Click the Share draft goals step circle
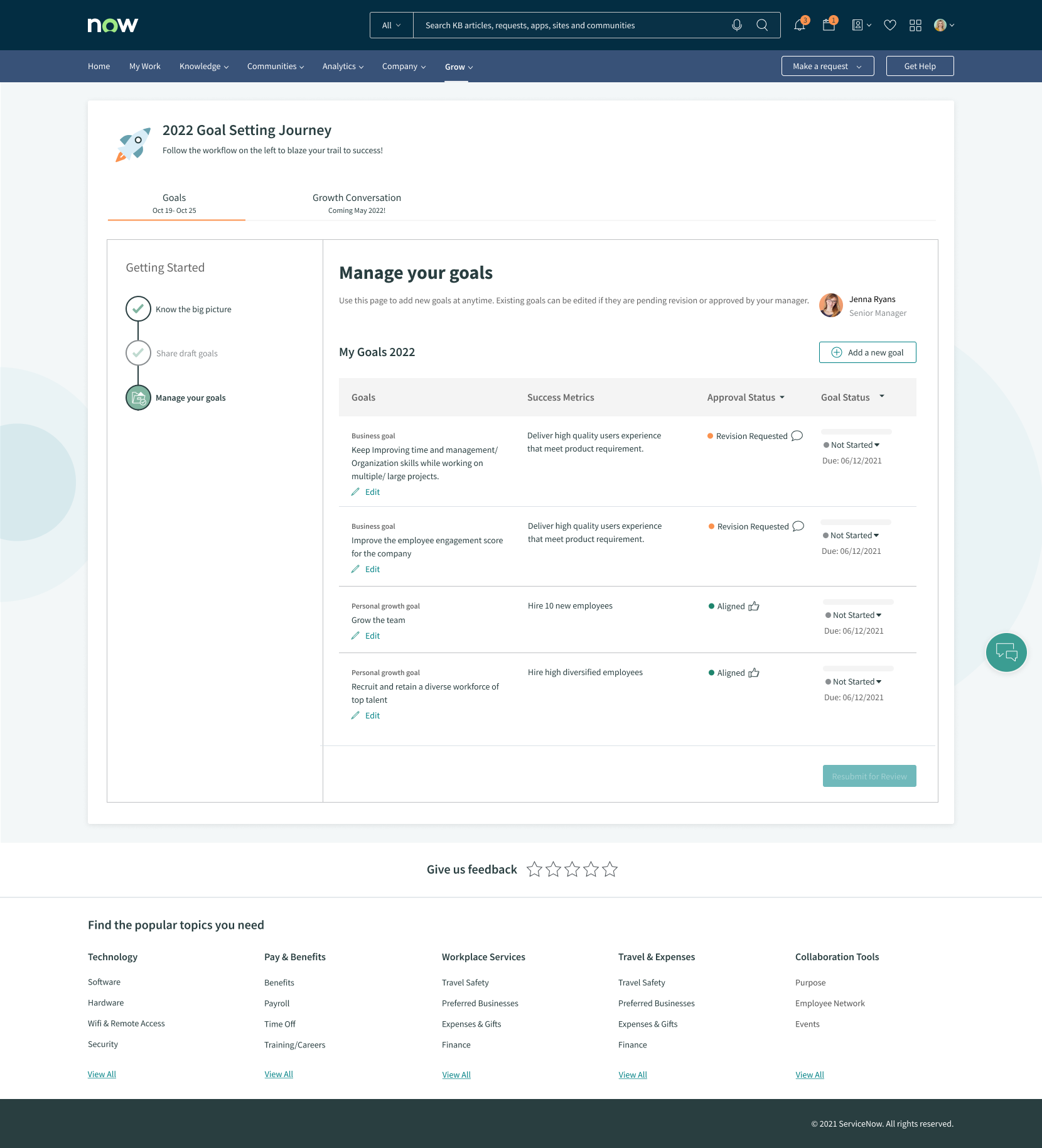1042x1148 pixels. 138,353
